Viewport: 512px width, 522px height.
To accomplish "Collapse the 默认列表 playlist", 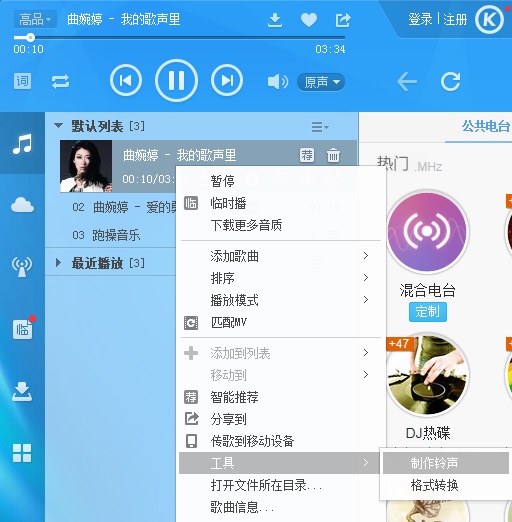I will [58, 126].
